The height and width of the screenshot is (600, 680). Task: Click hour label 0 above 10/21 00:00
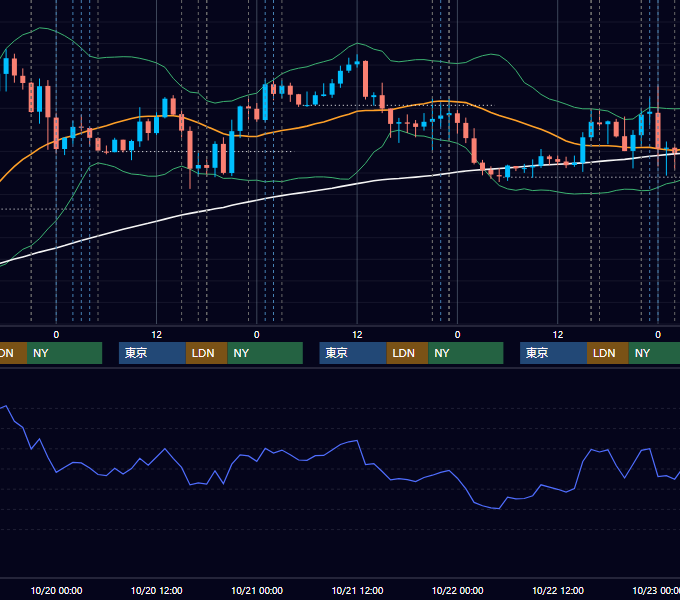click(x=257, y=335)
